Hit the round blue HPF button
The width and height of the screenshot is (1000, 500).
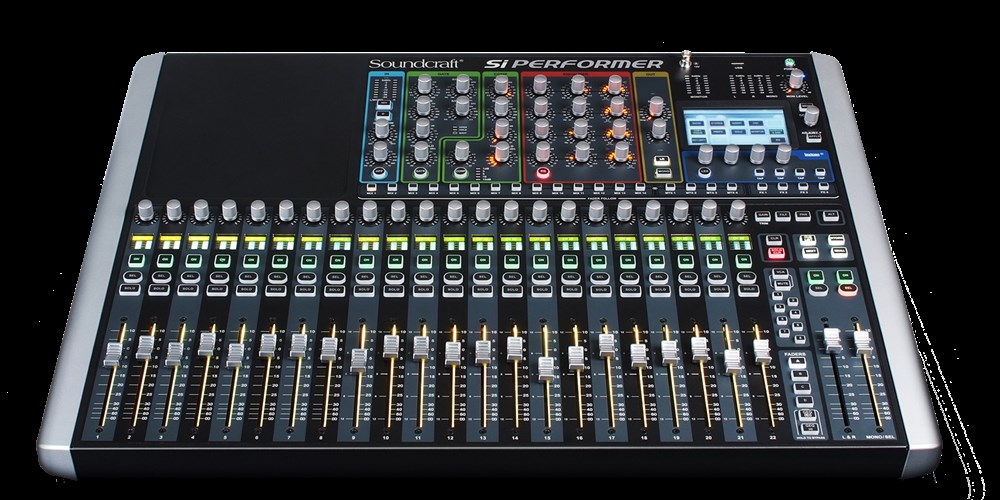(380, 172)
